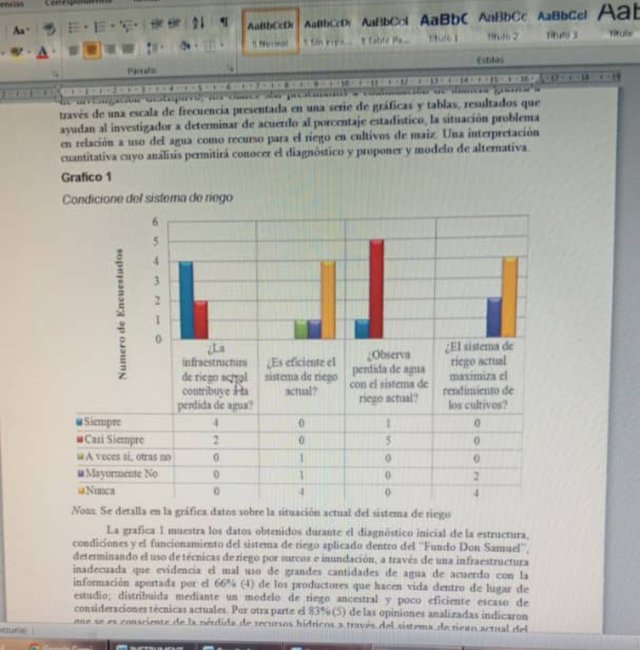Select the blue bar in the first group
Image resolution: width=640 pixels, height=650 pixels.
(186, 300)
